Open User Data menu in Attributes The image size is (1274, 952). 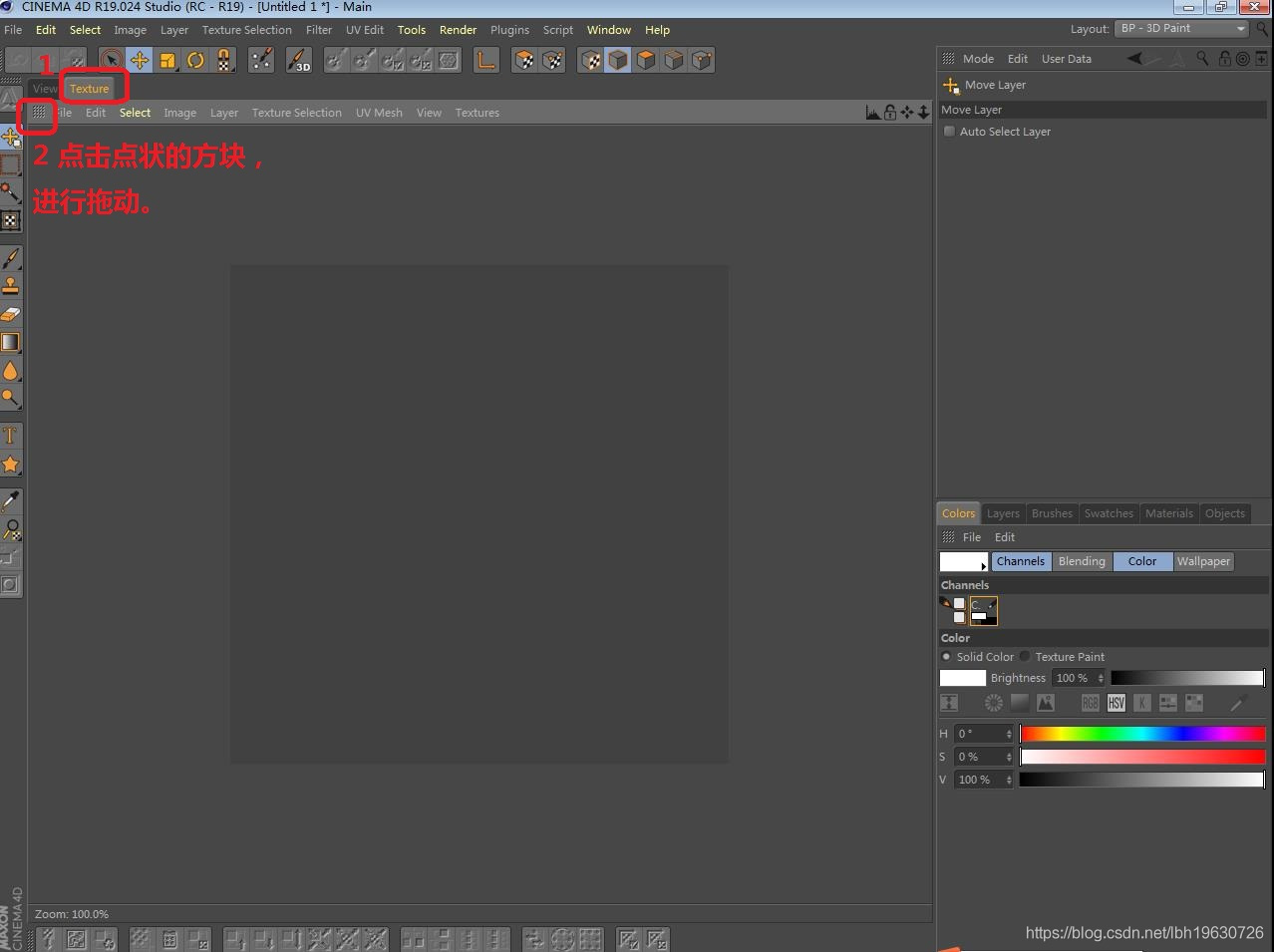(1066, 59)
